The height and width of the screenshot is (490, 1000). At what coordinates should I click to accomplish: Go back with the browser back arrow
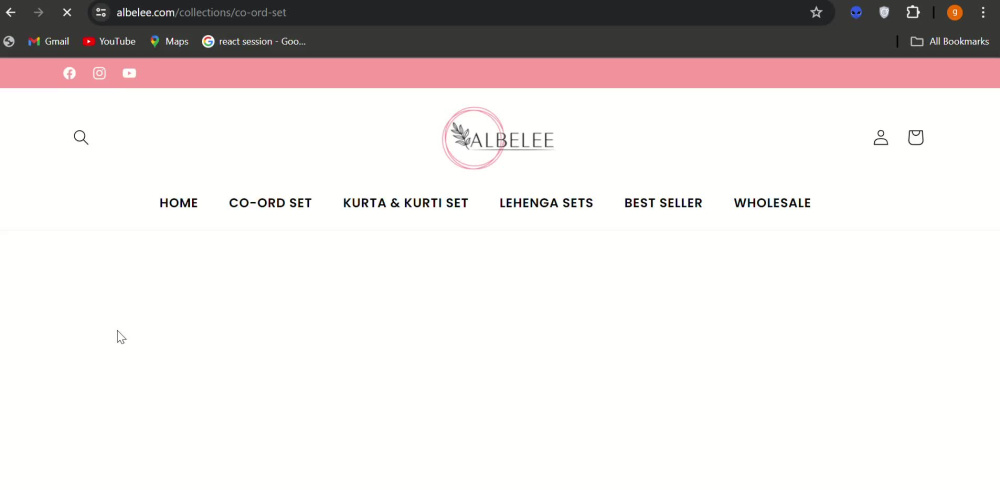[11, 12]
